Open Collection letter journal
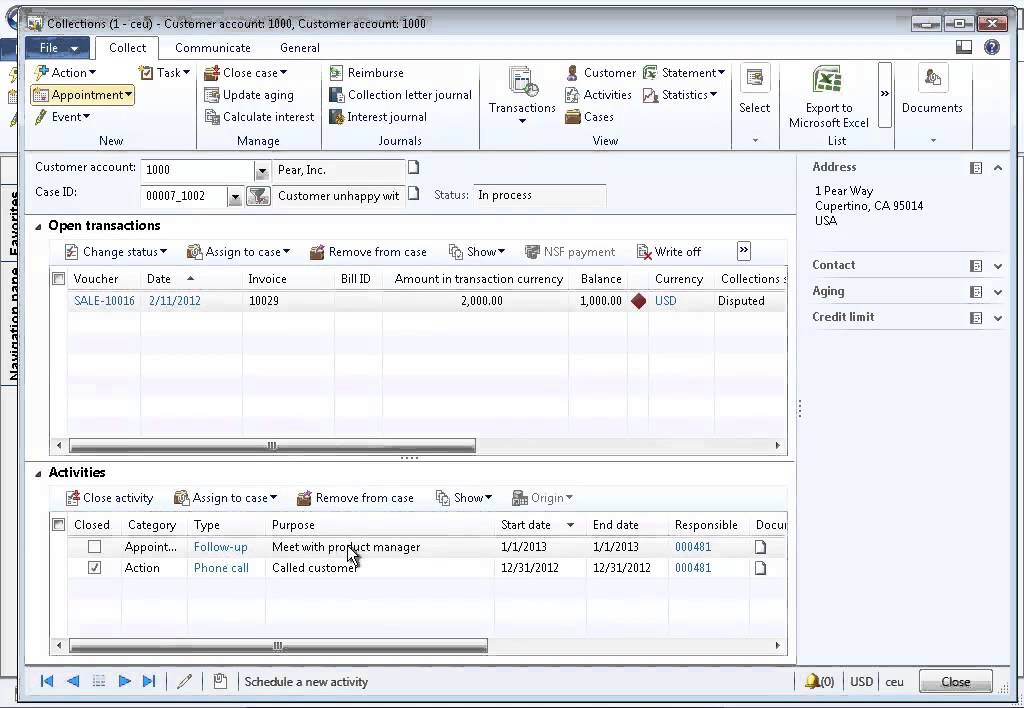The width and height of the screenshot is (1024, 708). click(x=400, y=95)
